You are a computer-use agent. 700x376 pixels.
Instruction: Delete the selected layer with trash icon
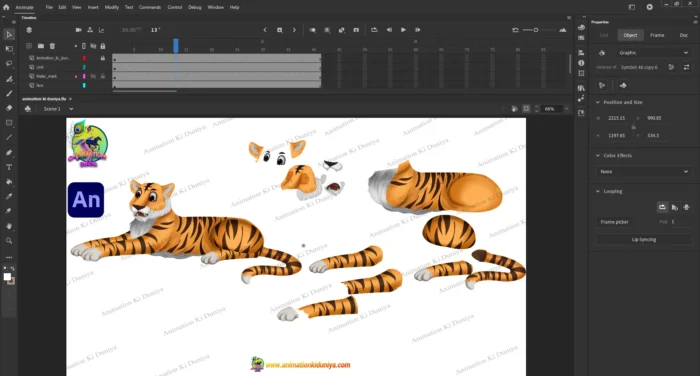coord(52,46)
